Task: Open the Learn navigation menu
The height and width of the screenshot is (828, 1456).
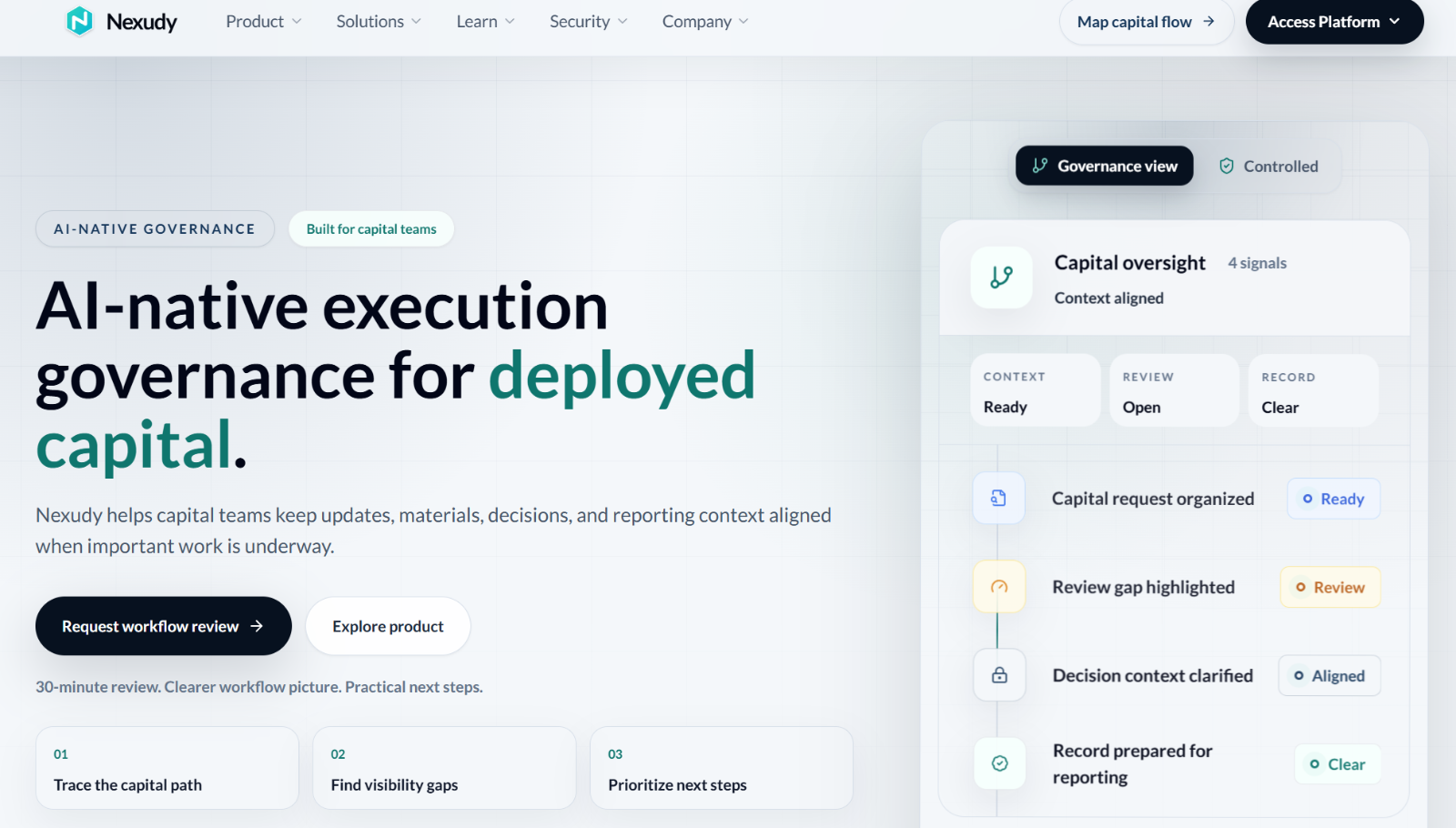Action: (486, 21)
